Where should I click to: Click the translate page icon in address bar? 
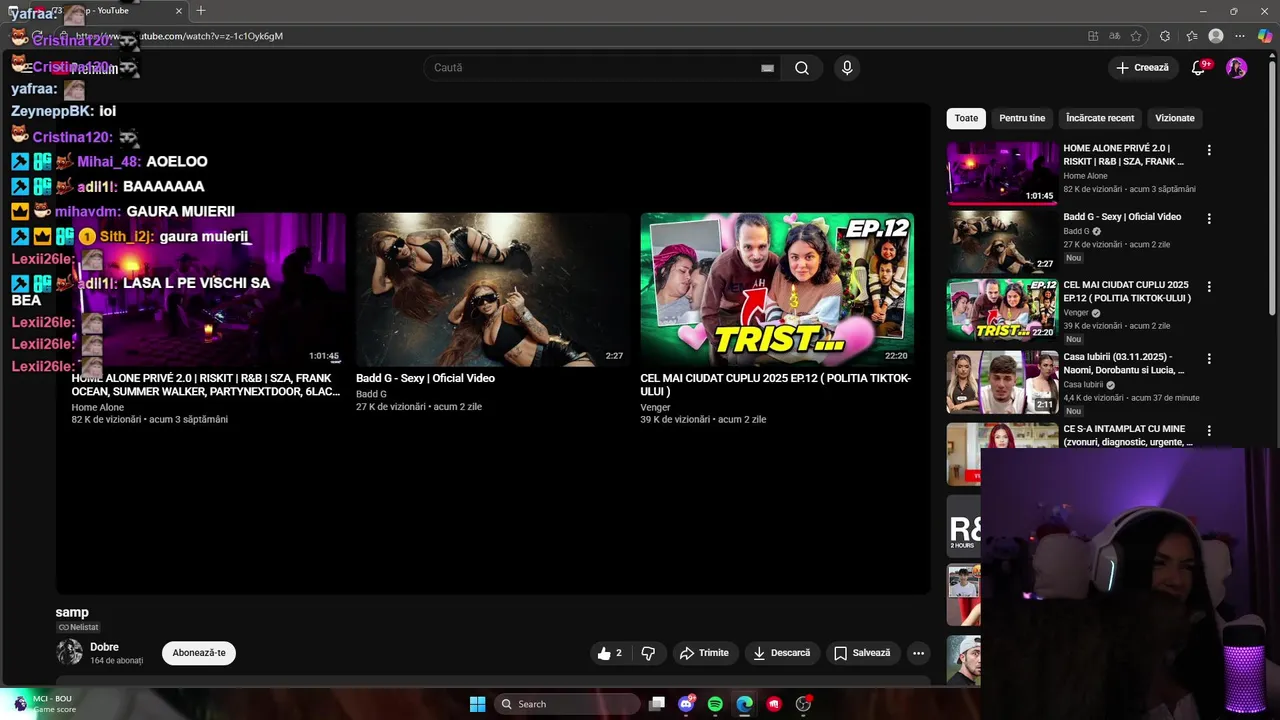click(x=1115, y=36)
